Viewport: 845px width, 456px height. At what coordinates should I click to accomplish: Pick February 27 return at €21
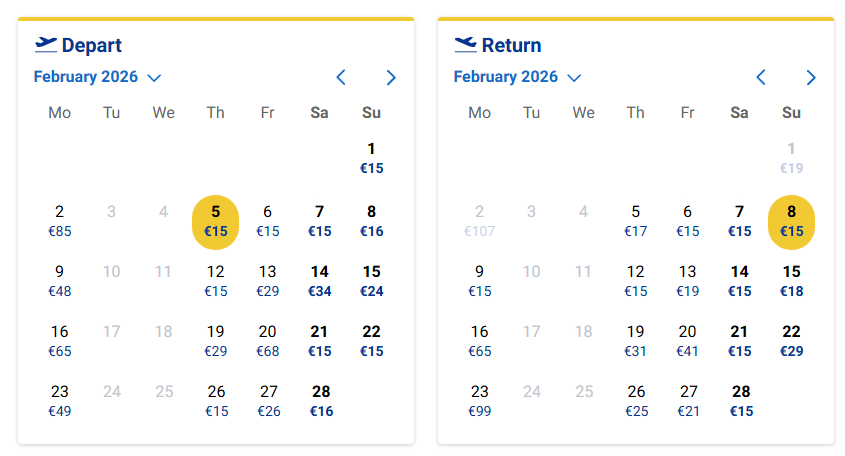(688, 401)
